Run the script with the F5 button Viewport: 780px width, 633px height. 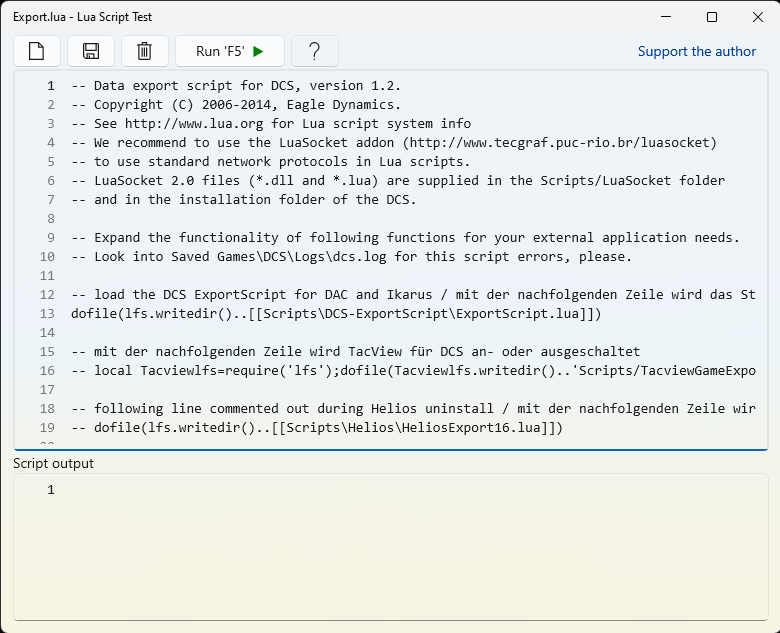230,51
